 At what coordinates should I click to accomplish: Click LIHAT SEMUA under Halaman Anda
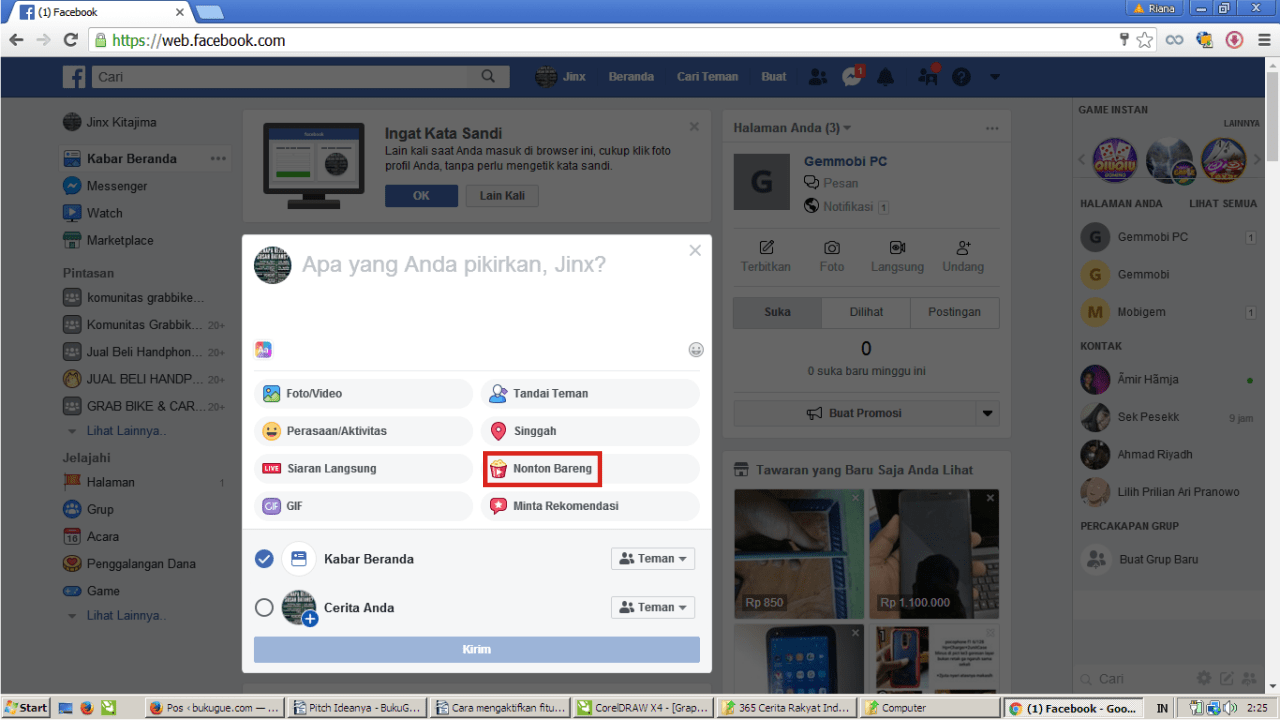(x=1223, y=203)
